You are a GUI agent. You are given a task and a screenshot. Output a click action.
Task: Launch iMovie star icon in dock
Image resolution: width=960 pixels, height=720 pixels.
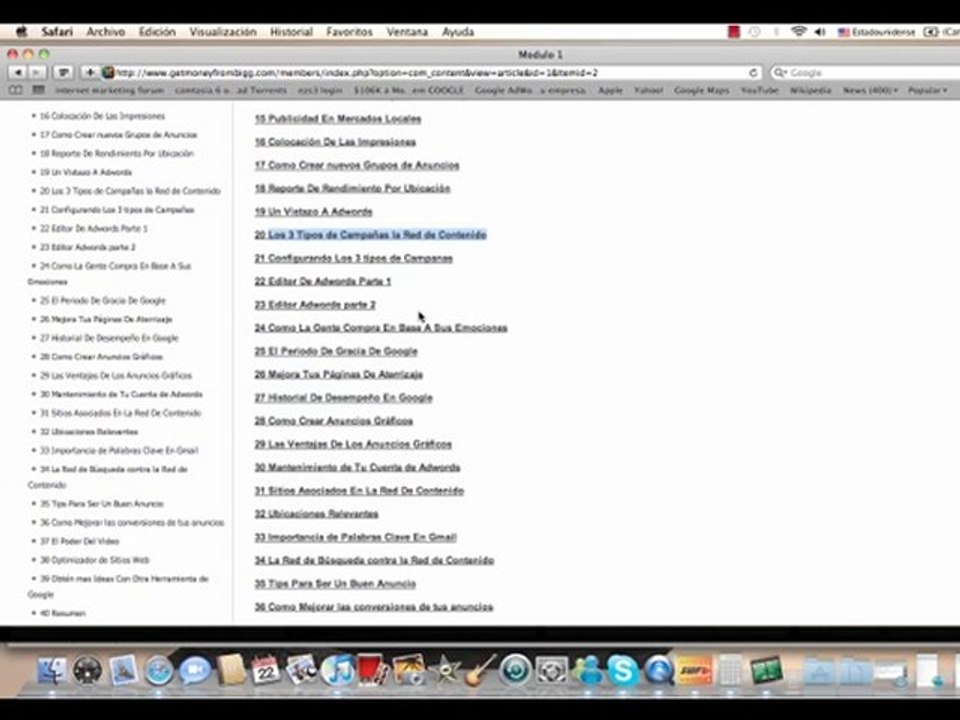click(444, 671)
